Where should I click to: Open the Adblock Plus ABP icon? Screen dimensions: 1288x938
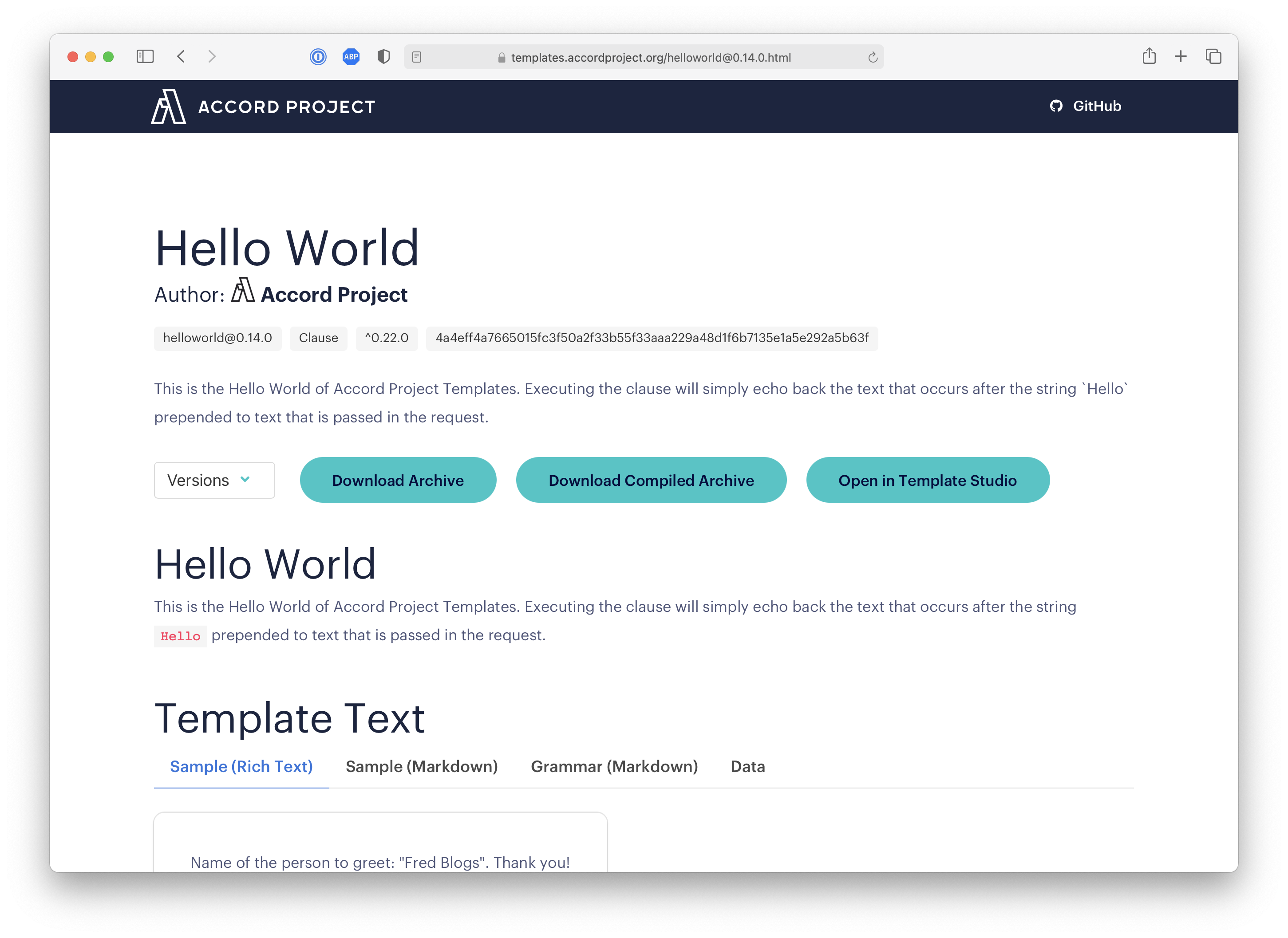coord(351,57)
